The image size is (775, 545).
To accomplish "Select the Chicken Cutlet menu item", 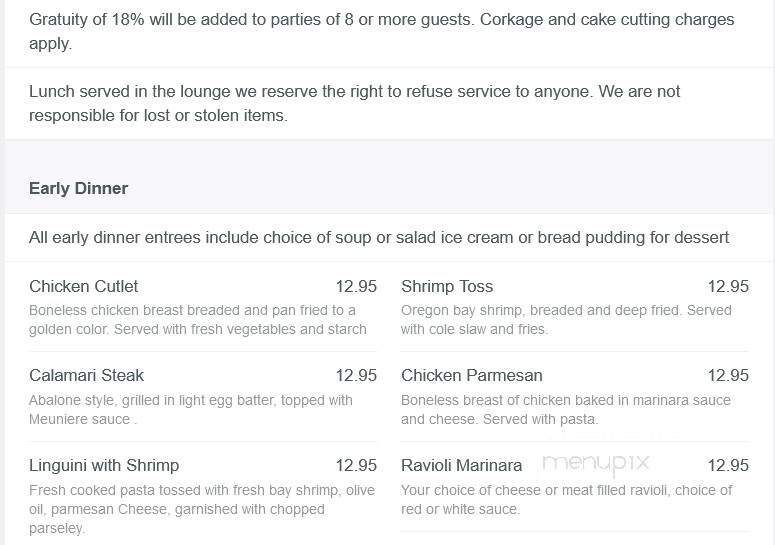I will 84,287.
